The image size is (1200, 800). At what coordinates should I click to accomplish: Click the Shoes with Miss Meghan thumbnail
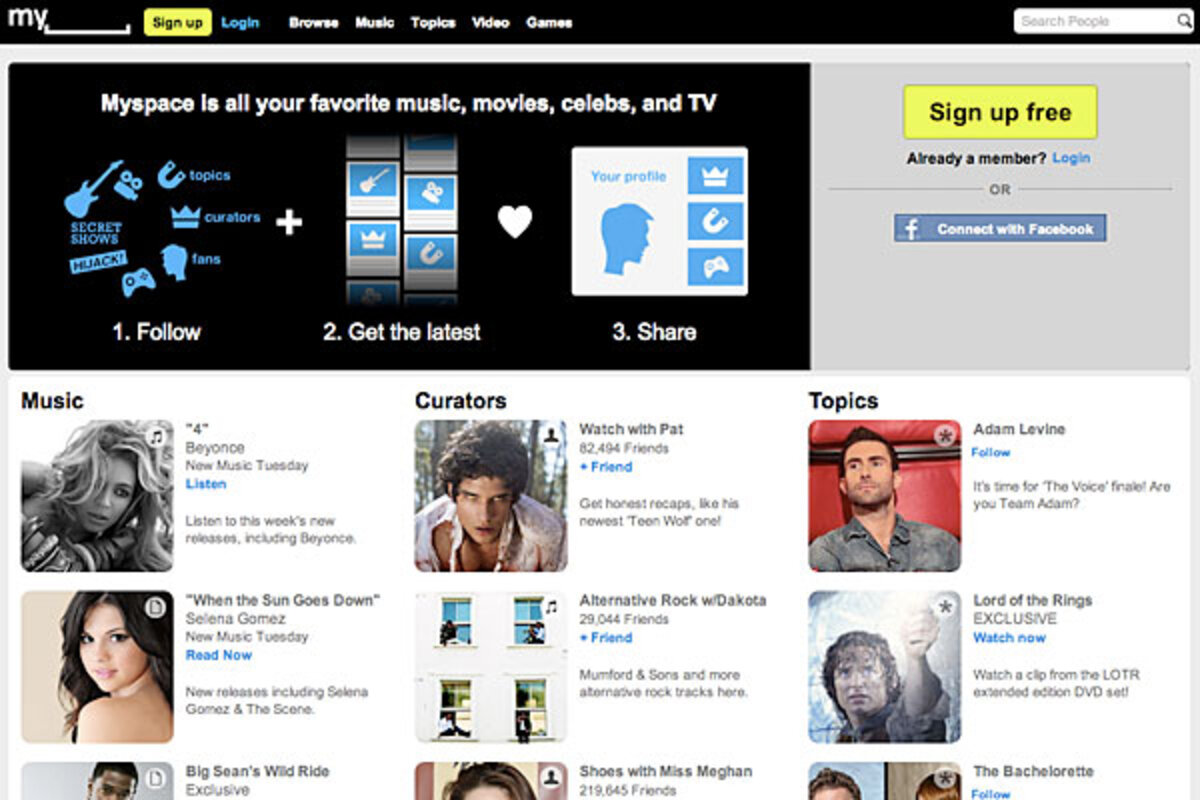pos(491,781)
